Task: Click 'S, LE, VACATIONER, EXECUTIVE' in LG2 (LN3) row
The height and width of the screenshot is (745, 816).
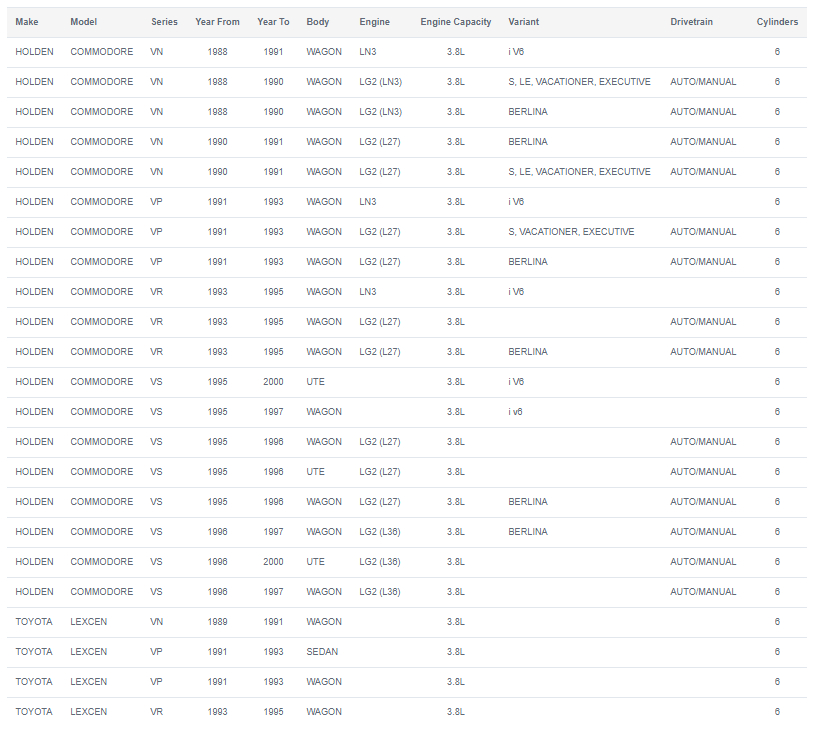Action: point(579,82)
